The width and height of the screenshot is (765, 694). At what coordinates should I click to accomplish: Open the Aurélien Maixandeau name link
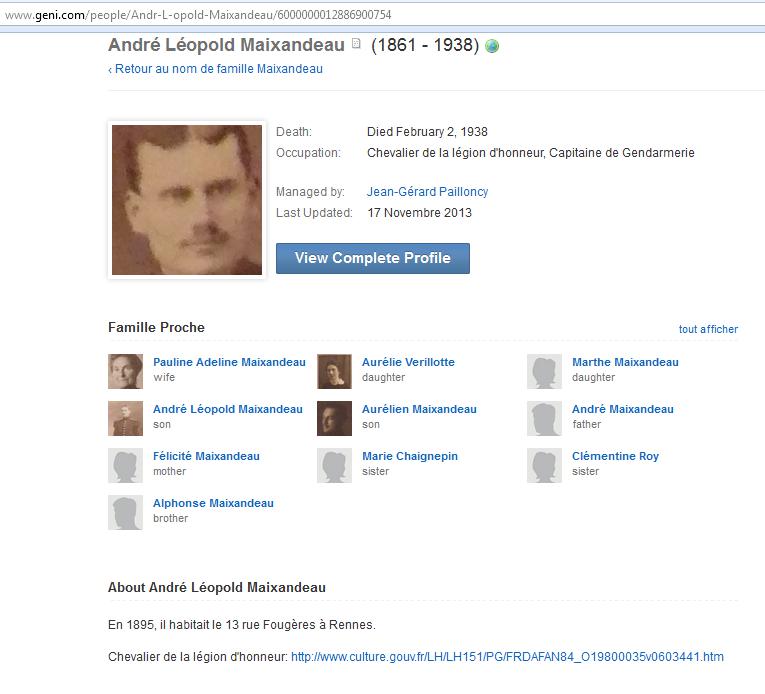tap(419, 409)
